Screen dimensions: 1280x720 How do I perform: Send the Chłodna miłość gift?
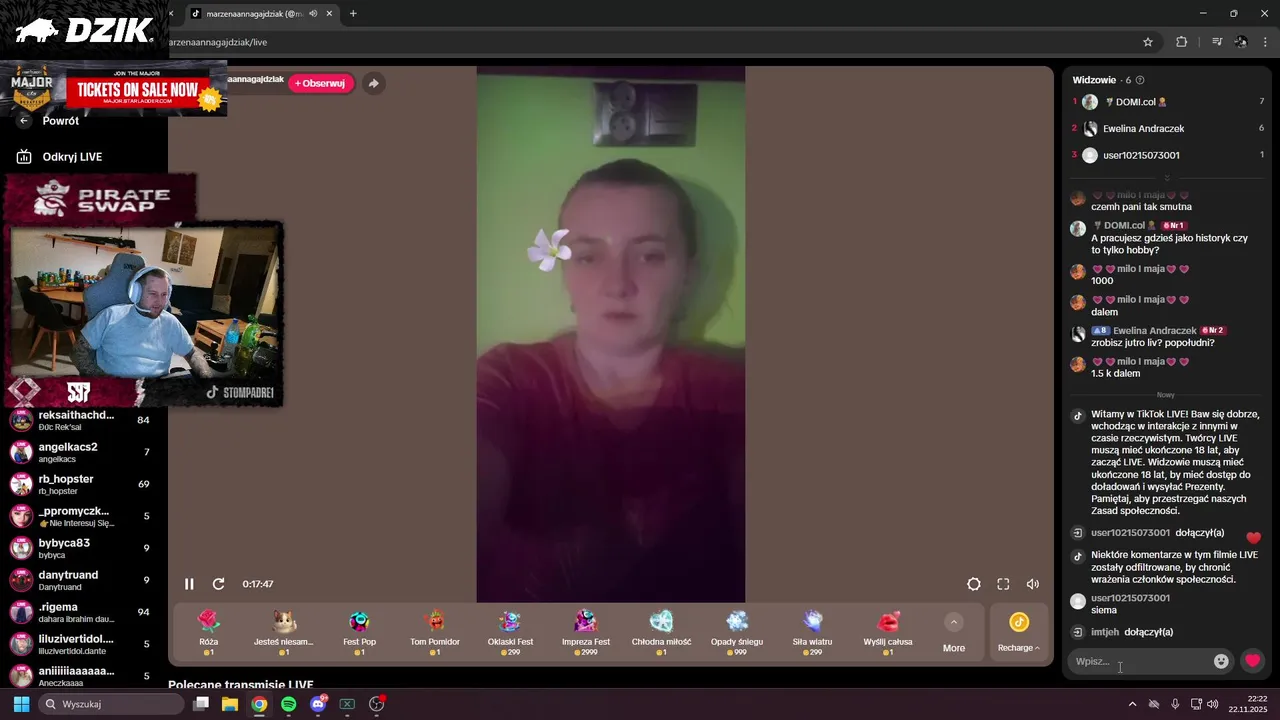point(661,632)
